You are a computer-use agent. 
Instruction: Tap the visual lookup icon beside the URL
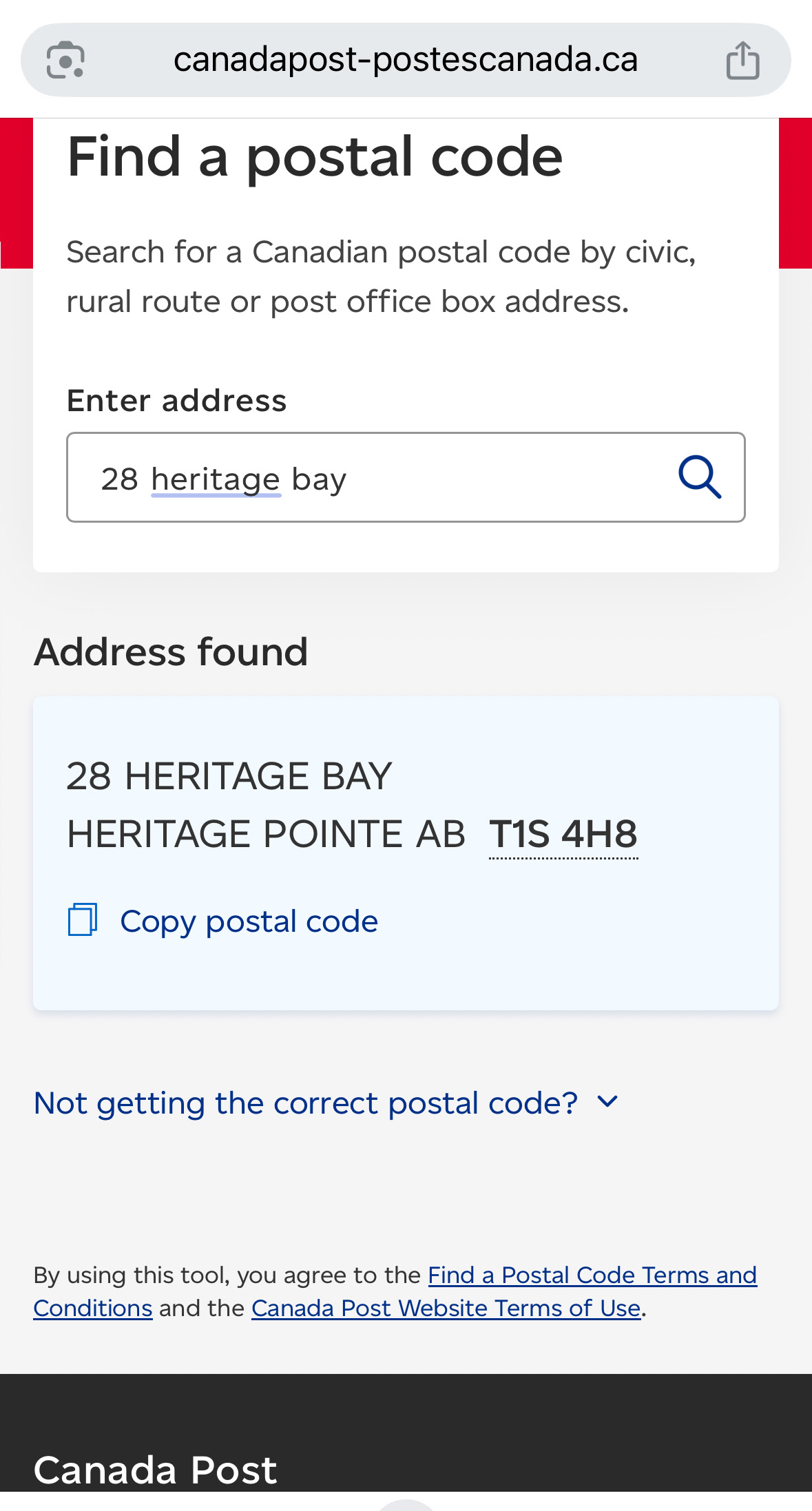point(65,61)
